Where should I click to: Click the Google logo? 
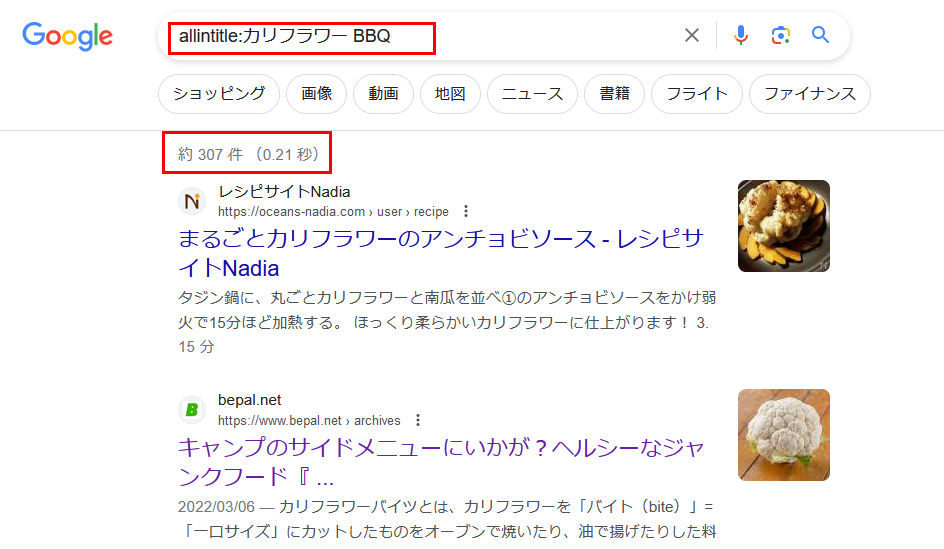pos(67,36)
